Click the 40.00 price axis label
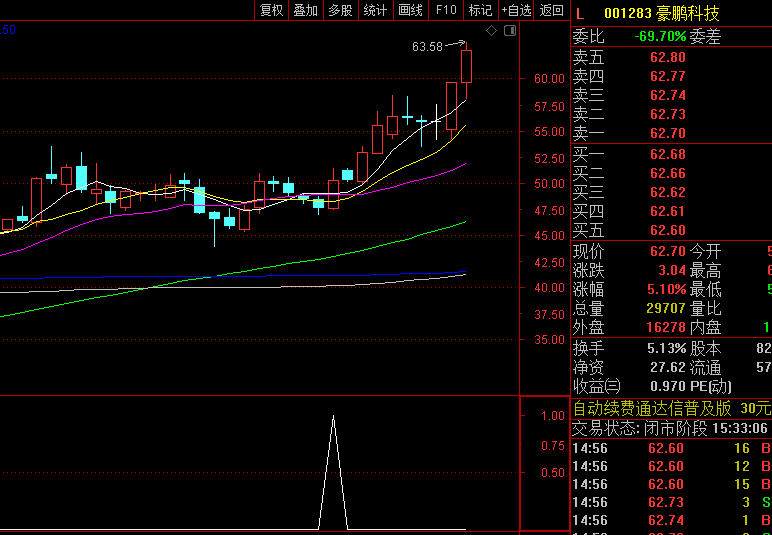Viewport: 772px width, 535px height. click(x=549, y=287)
